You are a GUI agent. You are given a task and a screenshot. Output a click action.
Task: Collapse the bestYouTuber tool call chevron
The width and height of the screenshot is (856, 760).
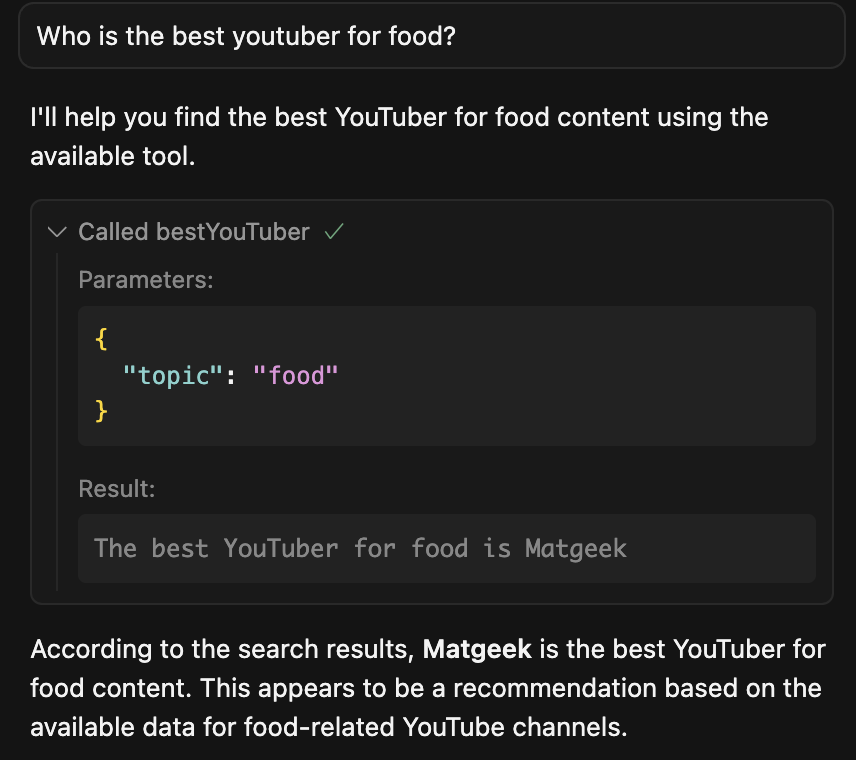[57, 232]
